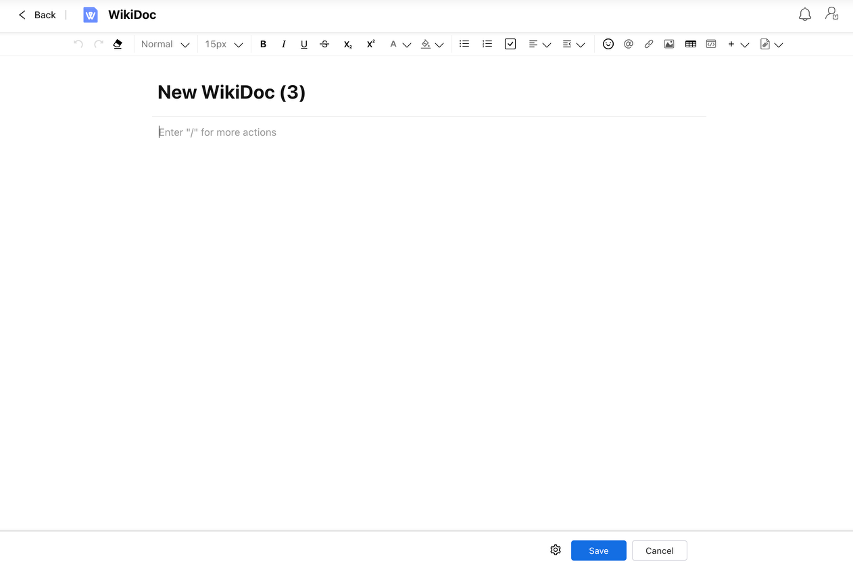This screenshot has width=854, height=564.
Task: Open the notifications bell
Action: pos(805,14)
